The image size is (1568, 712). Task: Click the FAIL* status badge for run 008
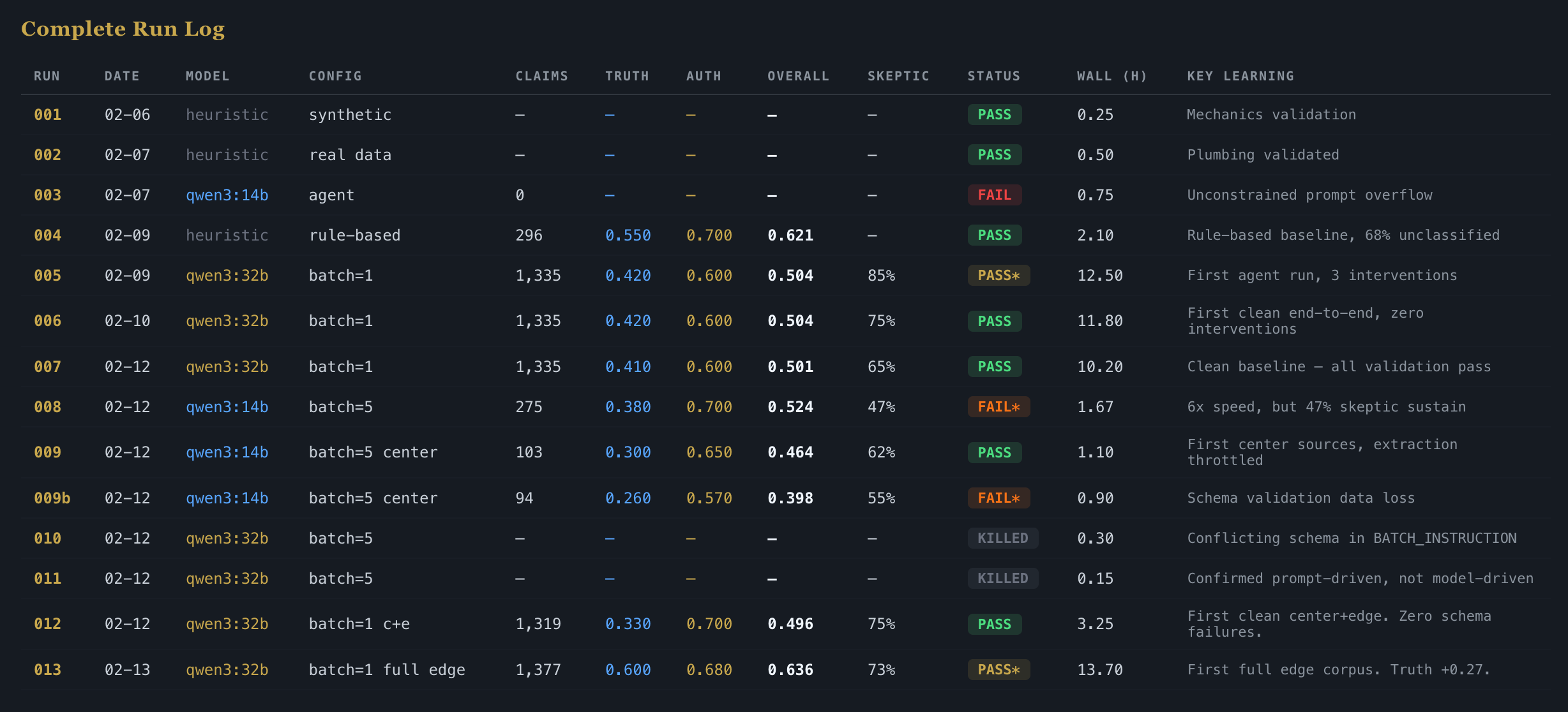pyautogui.click(x=999, y=407)
